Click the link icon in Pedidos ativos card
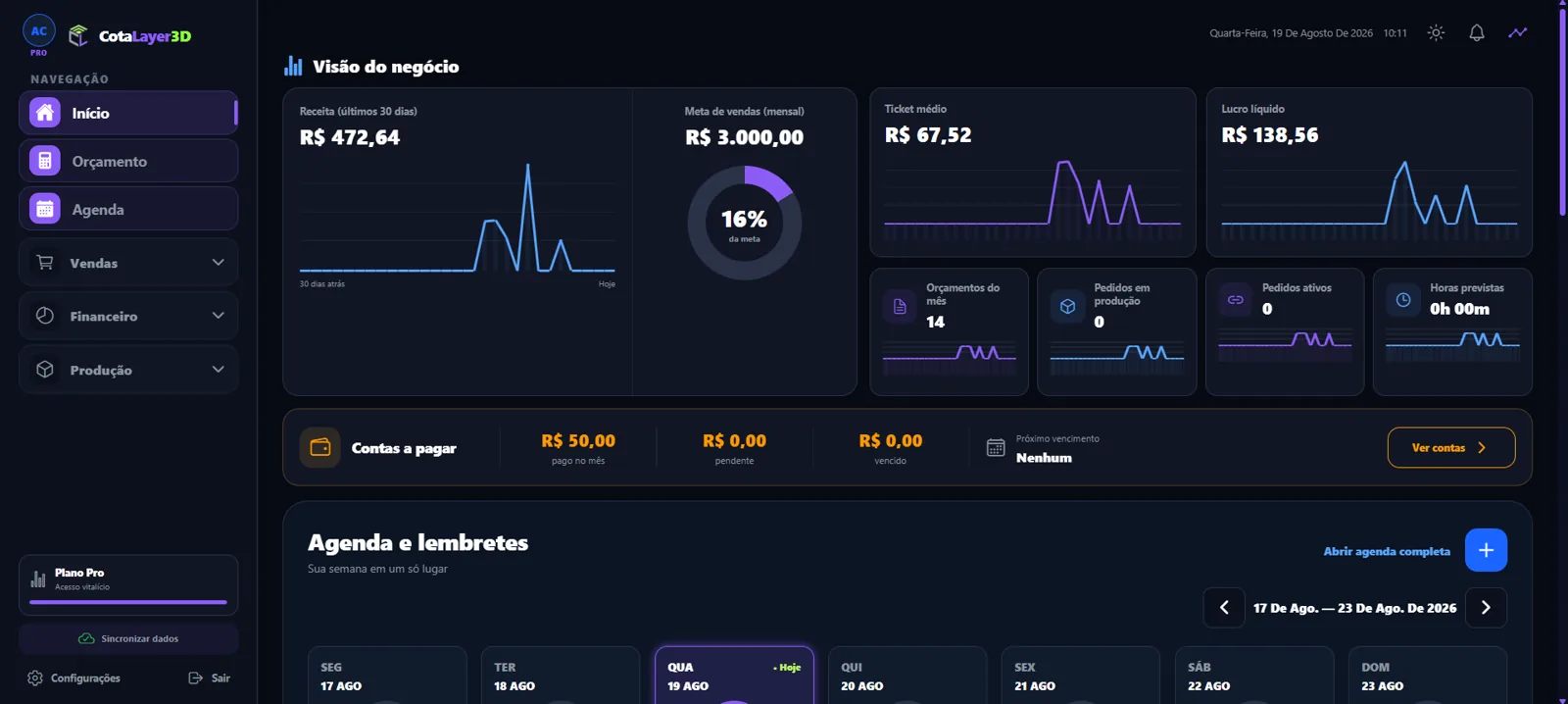1568x704 pixels. (x=1236, y=300)
